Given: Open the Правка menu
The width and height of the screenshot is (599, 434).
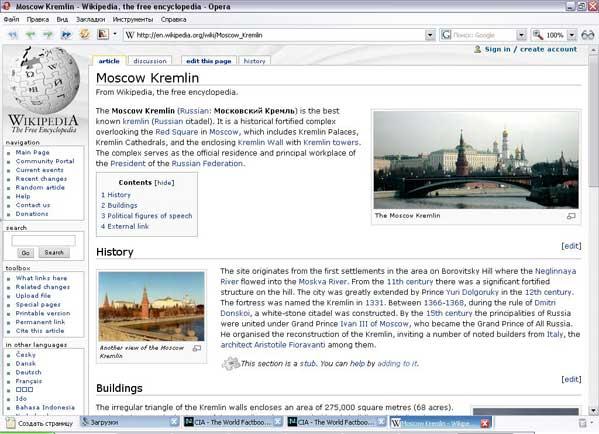Looking at the screenshot, I should [38, 19].
